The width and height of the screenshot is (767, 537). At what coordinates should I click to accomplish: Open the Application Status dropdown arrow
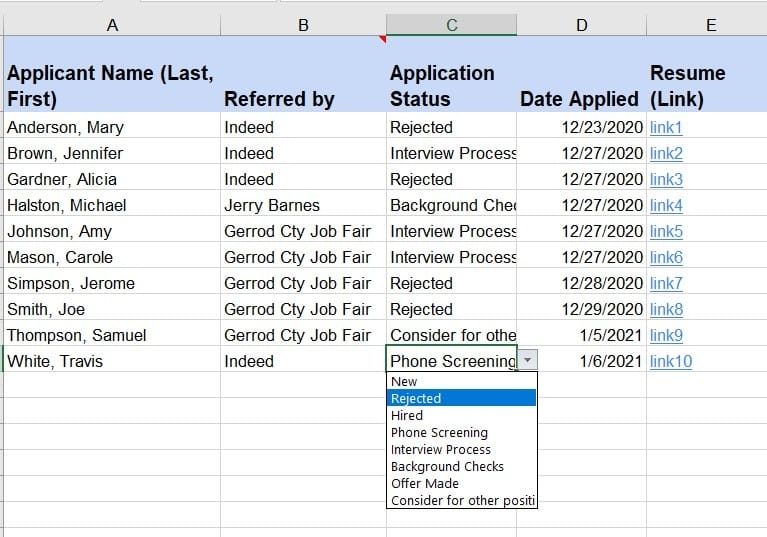528,361
